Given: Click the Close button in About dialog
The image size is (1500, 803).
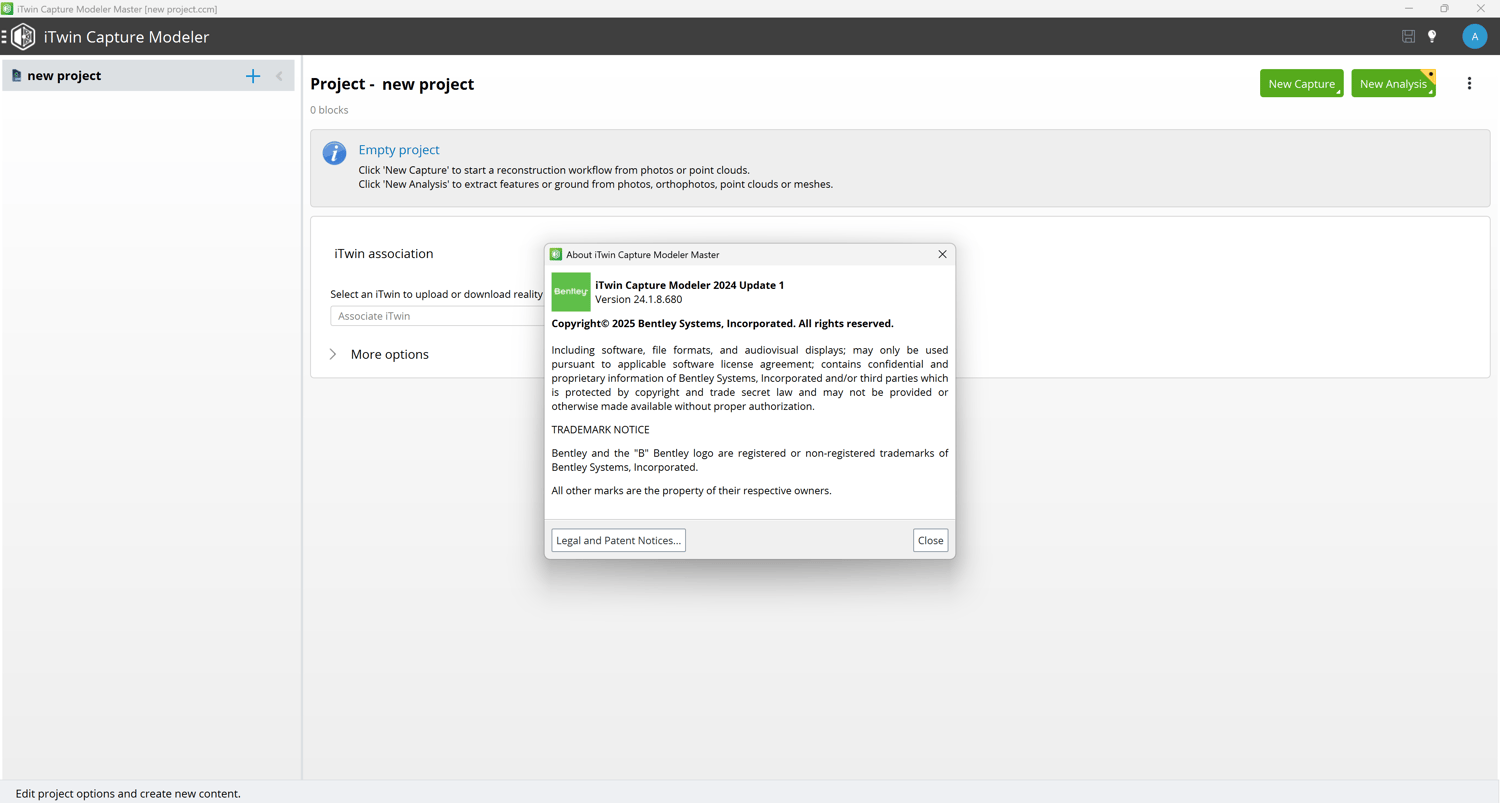Looking at the screenshot, I should click(930, 541).
